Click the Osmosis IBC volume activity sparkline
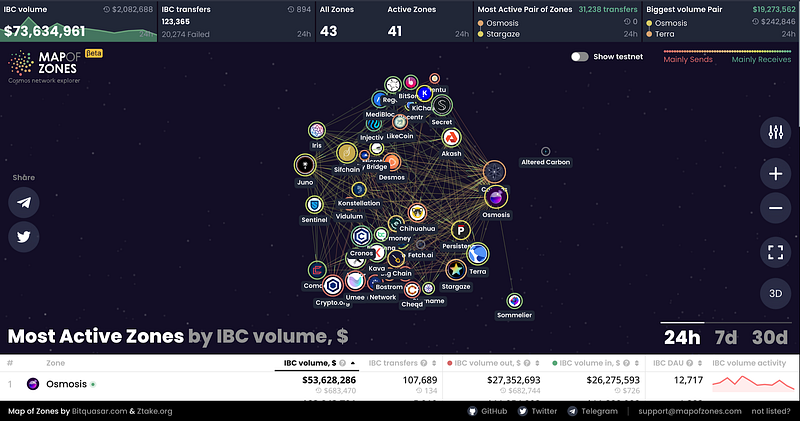800x421 pixels. [753, 383]
